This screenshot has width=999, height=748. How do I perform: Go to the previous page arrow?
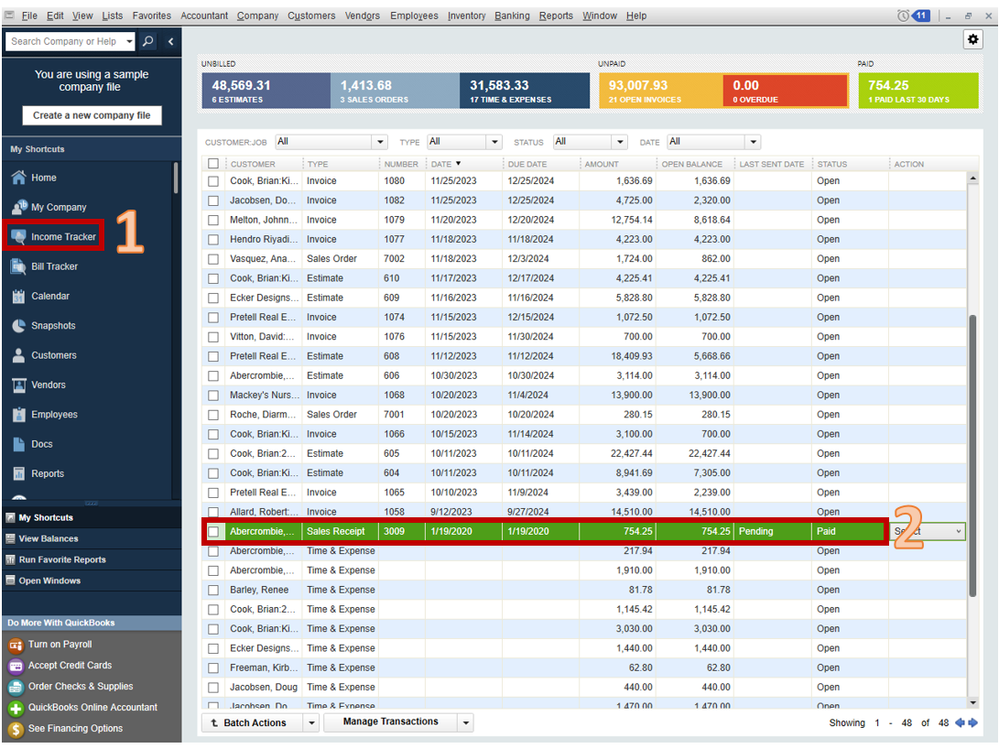959,723
